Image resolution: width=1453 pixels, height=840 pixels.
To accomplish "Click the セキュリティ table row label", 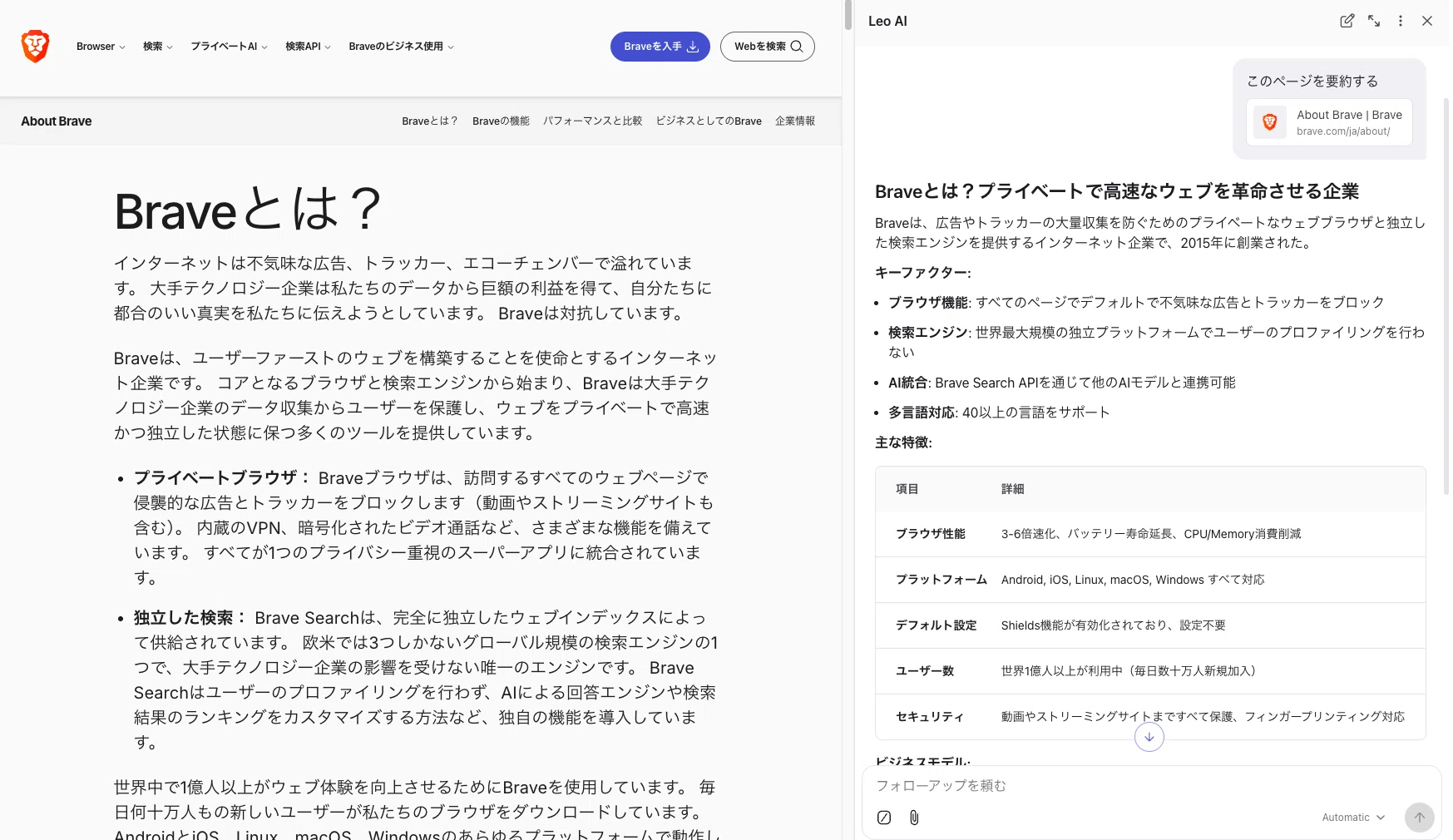I will click(x=930, y=717).
